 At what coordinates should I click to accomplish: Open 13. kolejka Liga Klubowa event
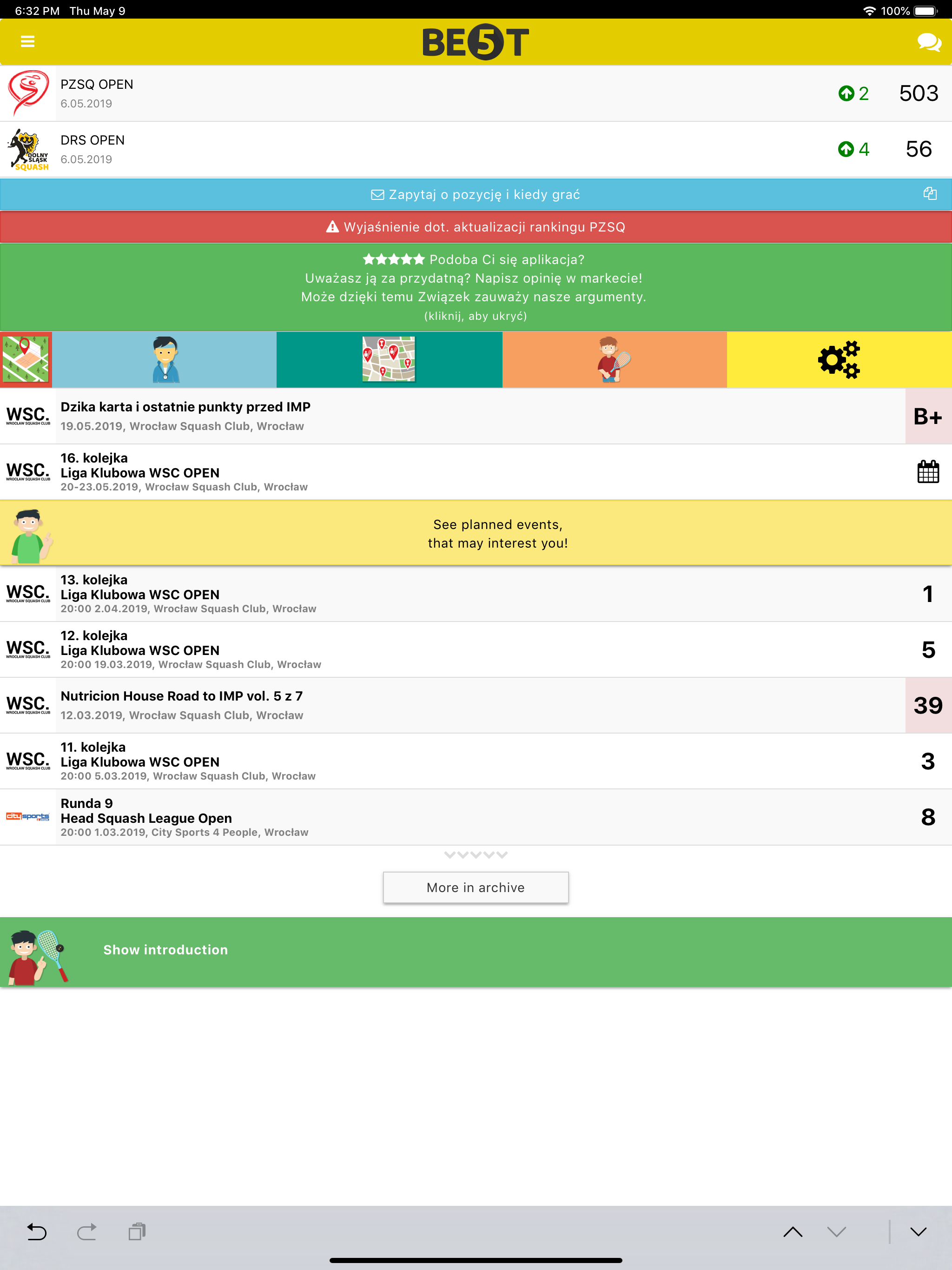point(476,594)
